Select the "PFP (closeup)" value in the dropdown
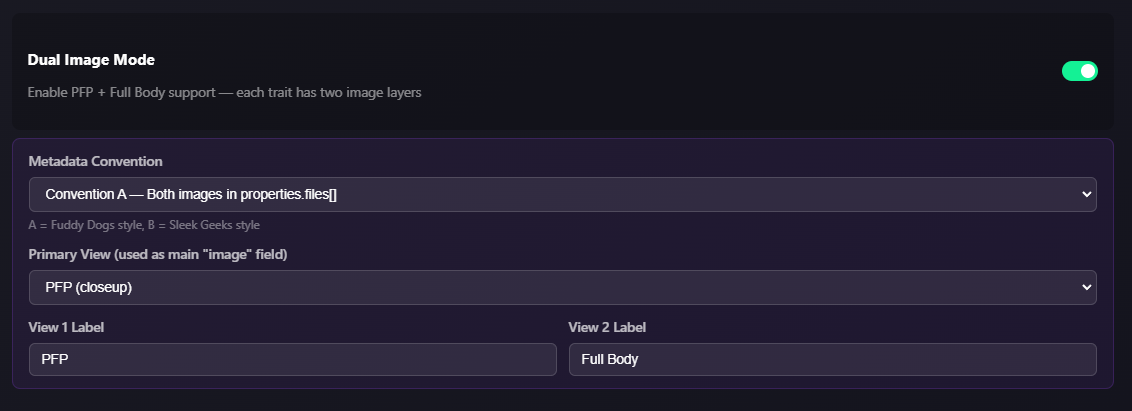 pos(89,287)
